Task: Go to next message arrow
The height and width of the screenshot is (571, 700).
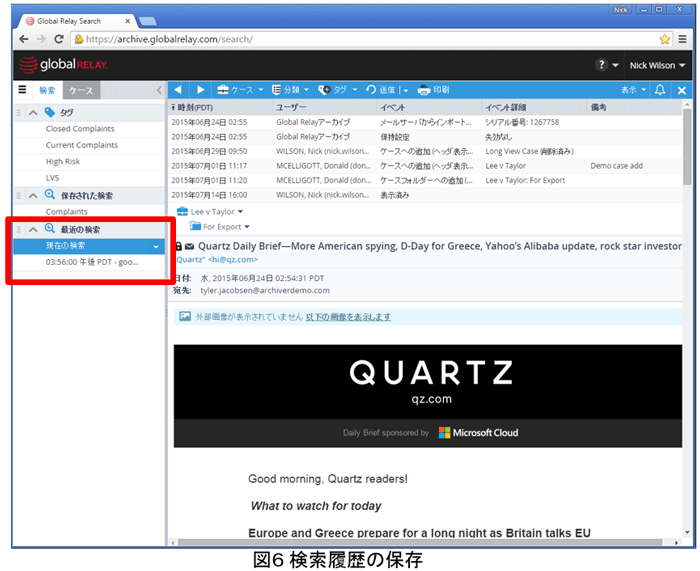Action: 200,90
